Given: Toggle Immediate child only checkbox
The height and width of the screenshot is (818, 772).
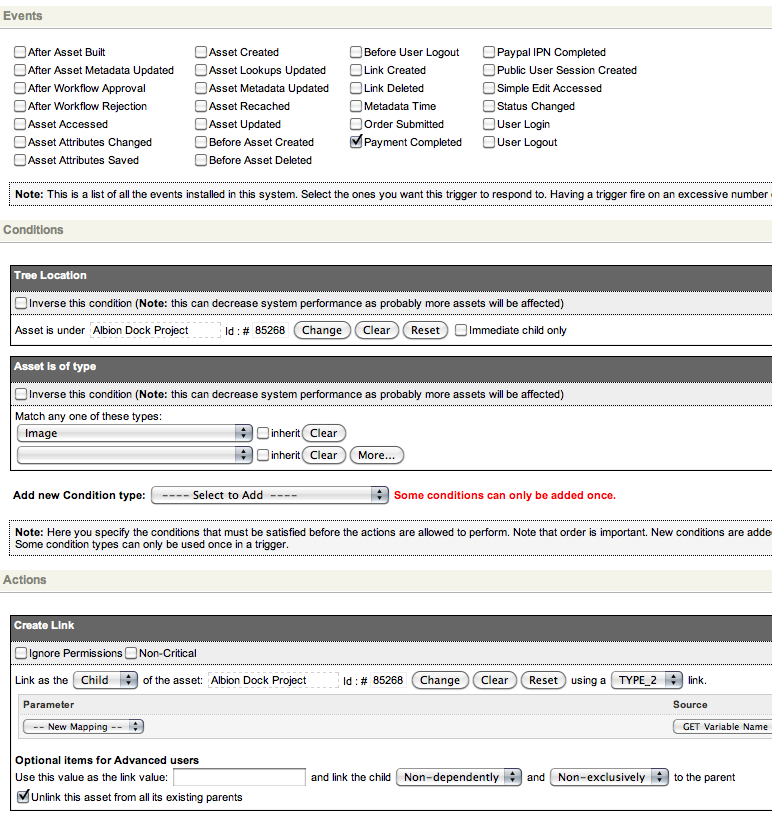Looking at the screenshot, I should point(461,330).
